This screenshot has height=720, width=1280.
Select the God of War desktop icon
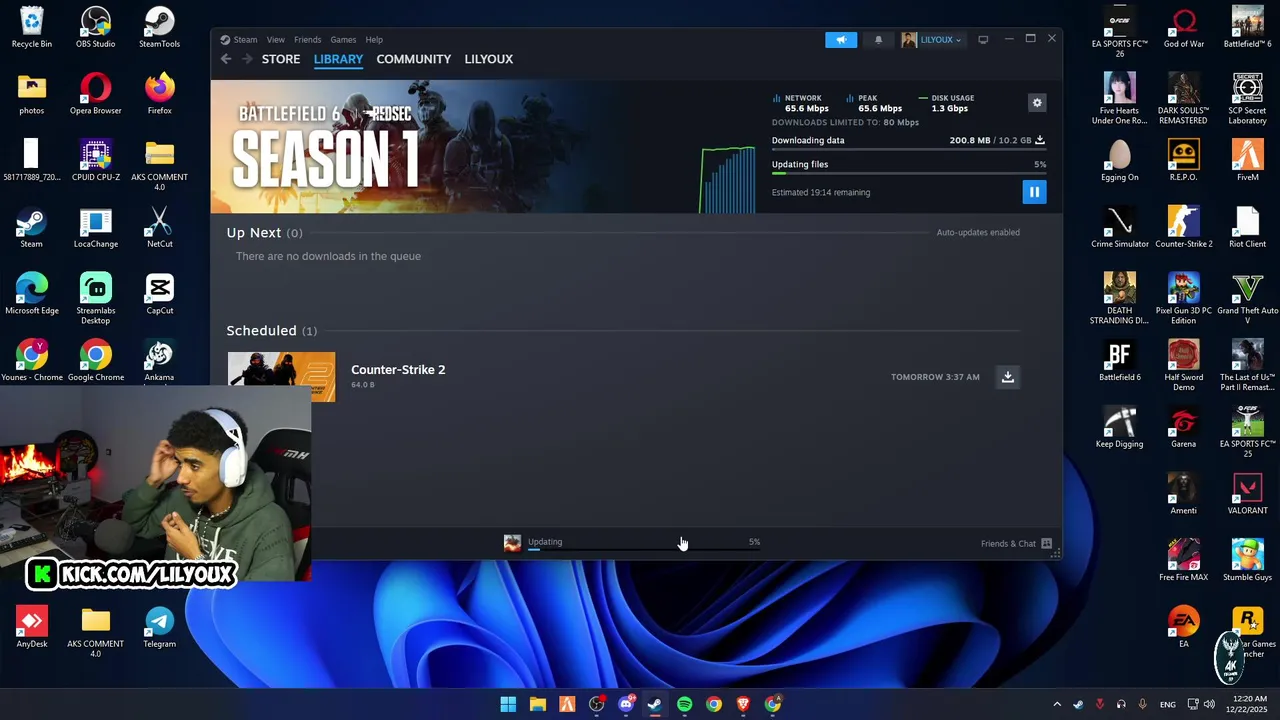point(1184,27)
